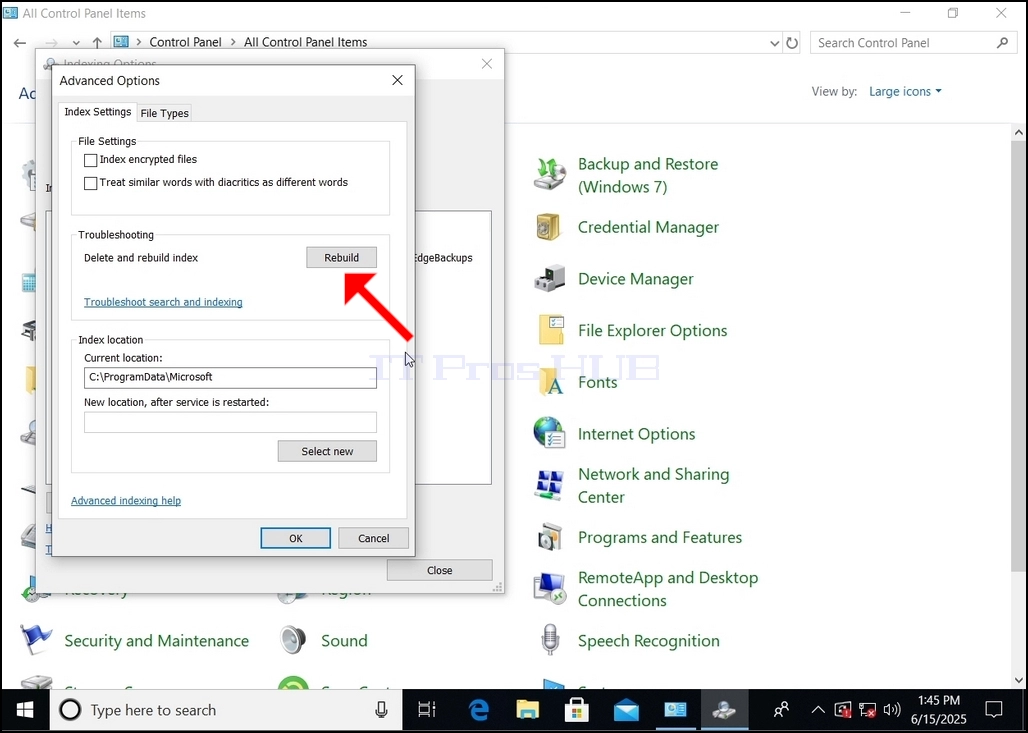This screenshot has height=733, width=1028.
Task: Click the New location text field
Action: (x=230, y=422)
